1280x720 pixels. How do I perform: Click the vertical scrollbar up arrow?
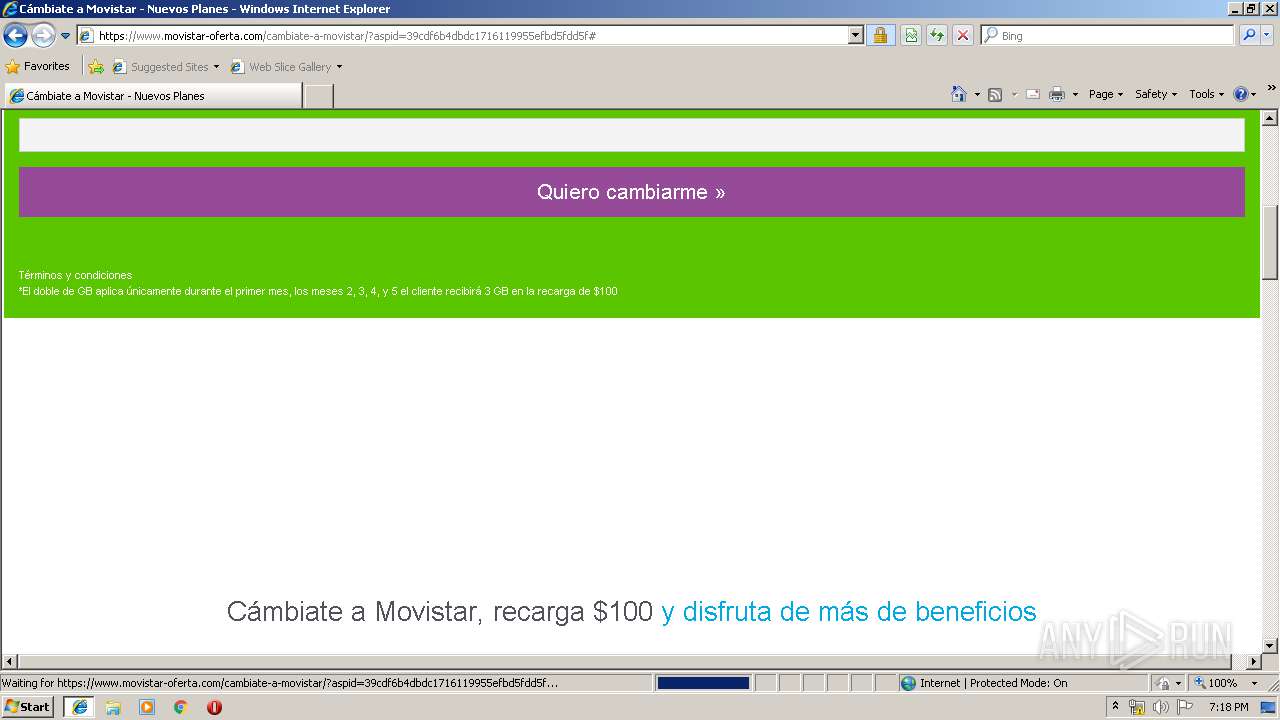click(x=1270, y=118)
